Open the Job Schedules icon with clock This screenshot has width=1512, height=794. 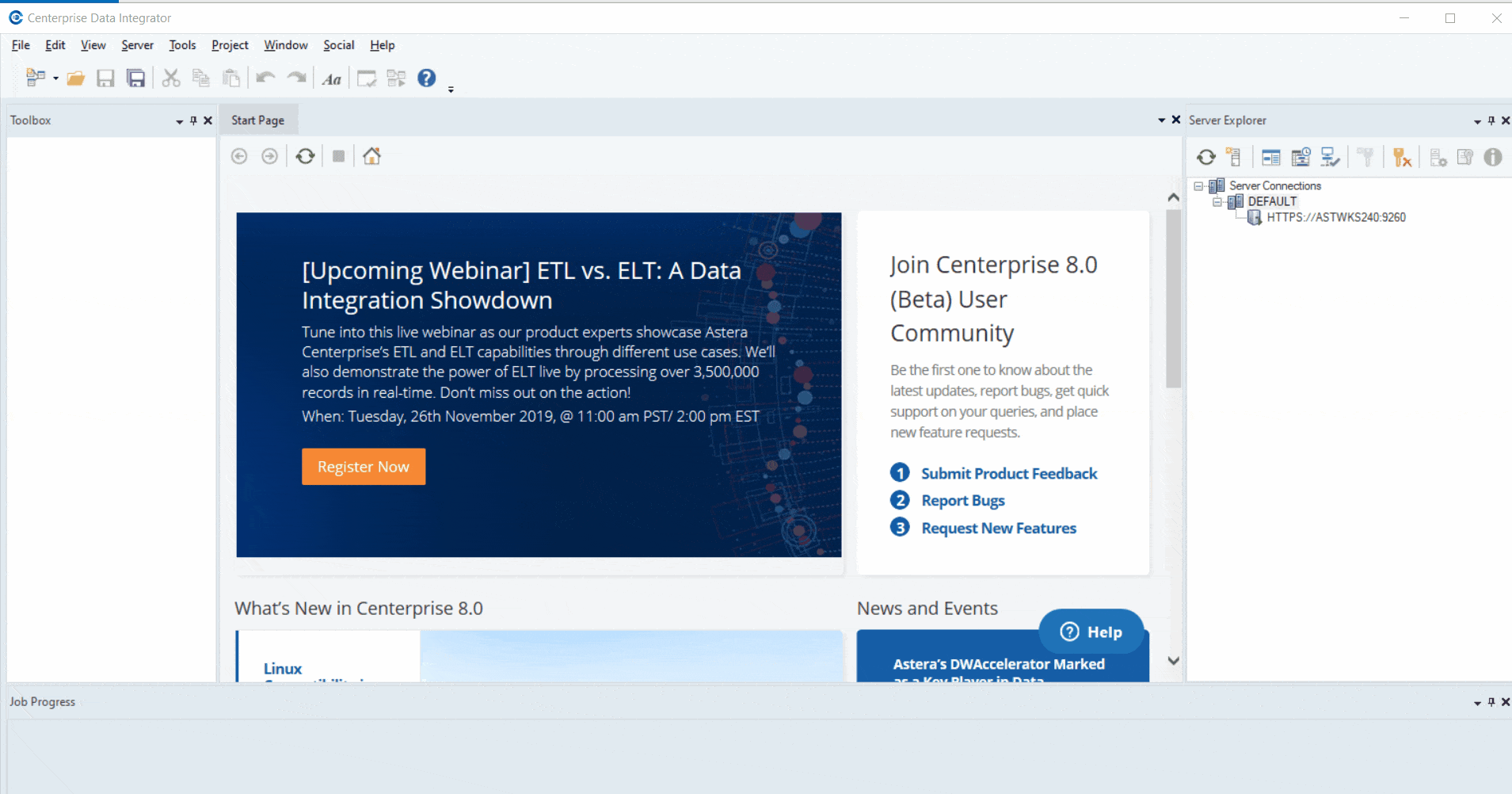point(1301,158)
